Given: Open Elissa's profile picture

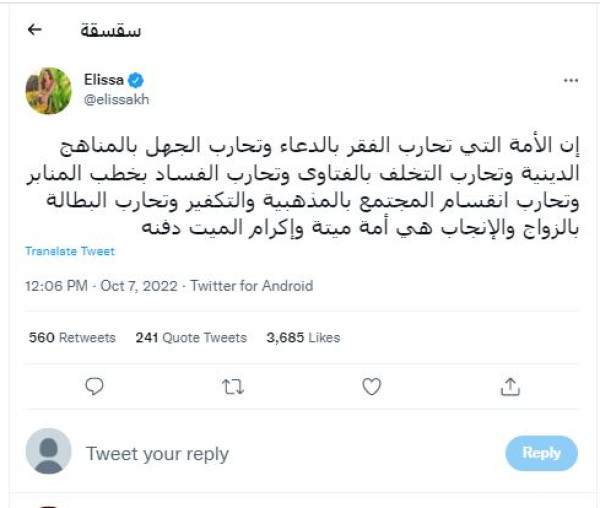Looking at the screenshot, I should pyautogui.click(x=48, y=91).
